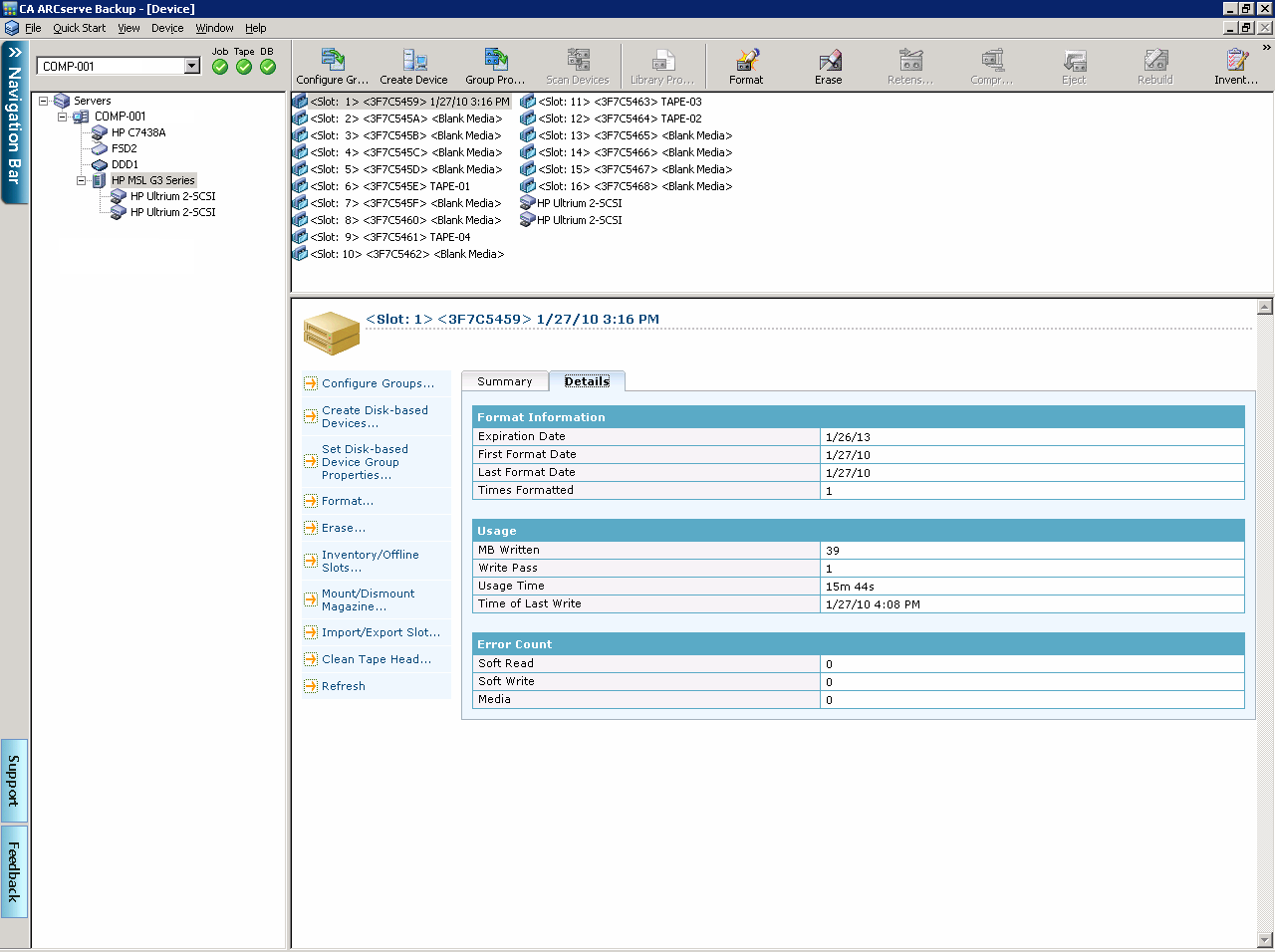Click the Erase toolbar icon
1275x952 pixels.
pos(828,66)
